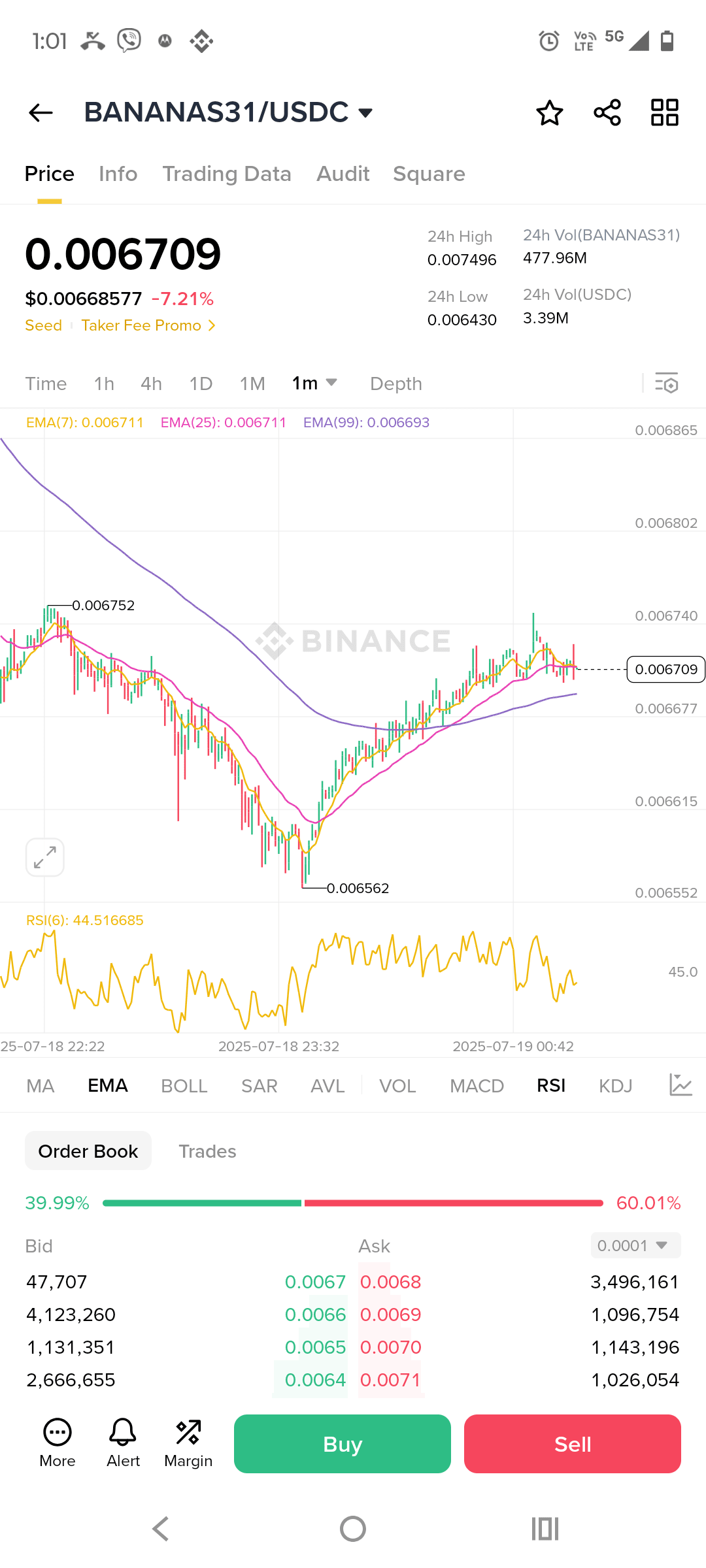
Task: Select the 1h chart interval
Action: pyautogui.click(x=104, y=384)
